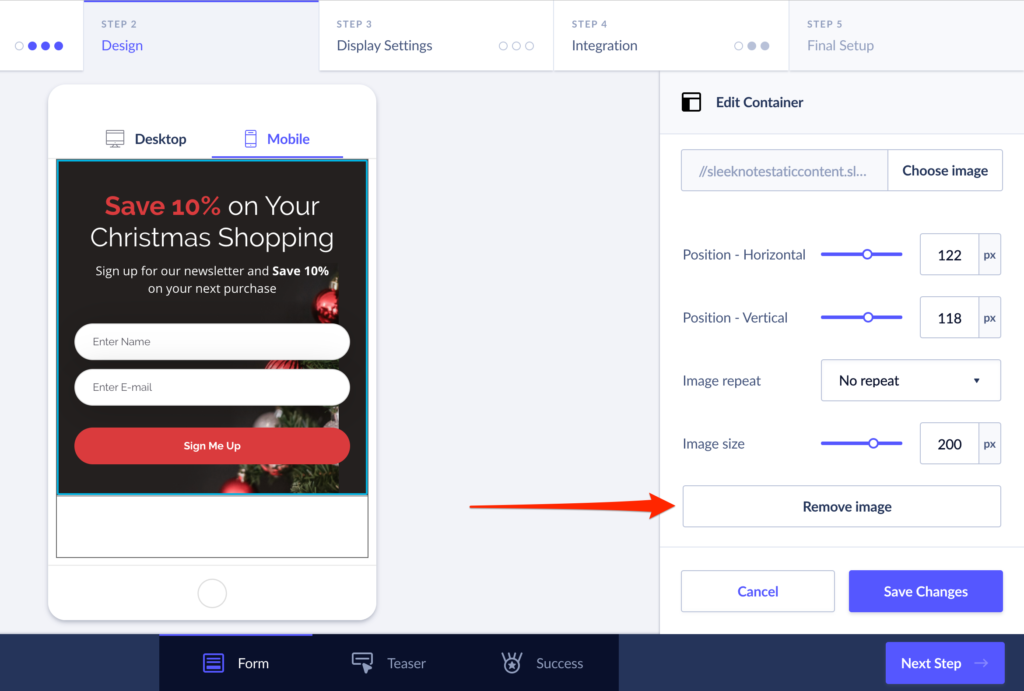
Task: Open px unit for Image size
Action: tap(989, 444)
